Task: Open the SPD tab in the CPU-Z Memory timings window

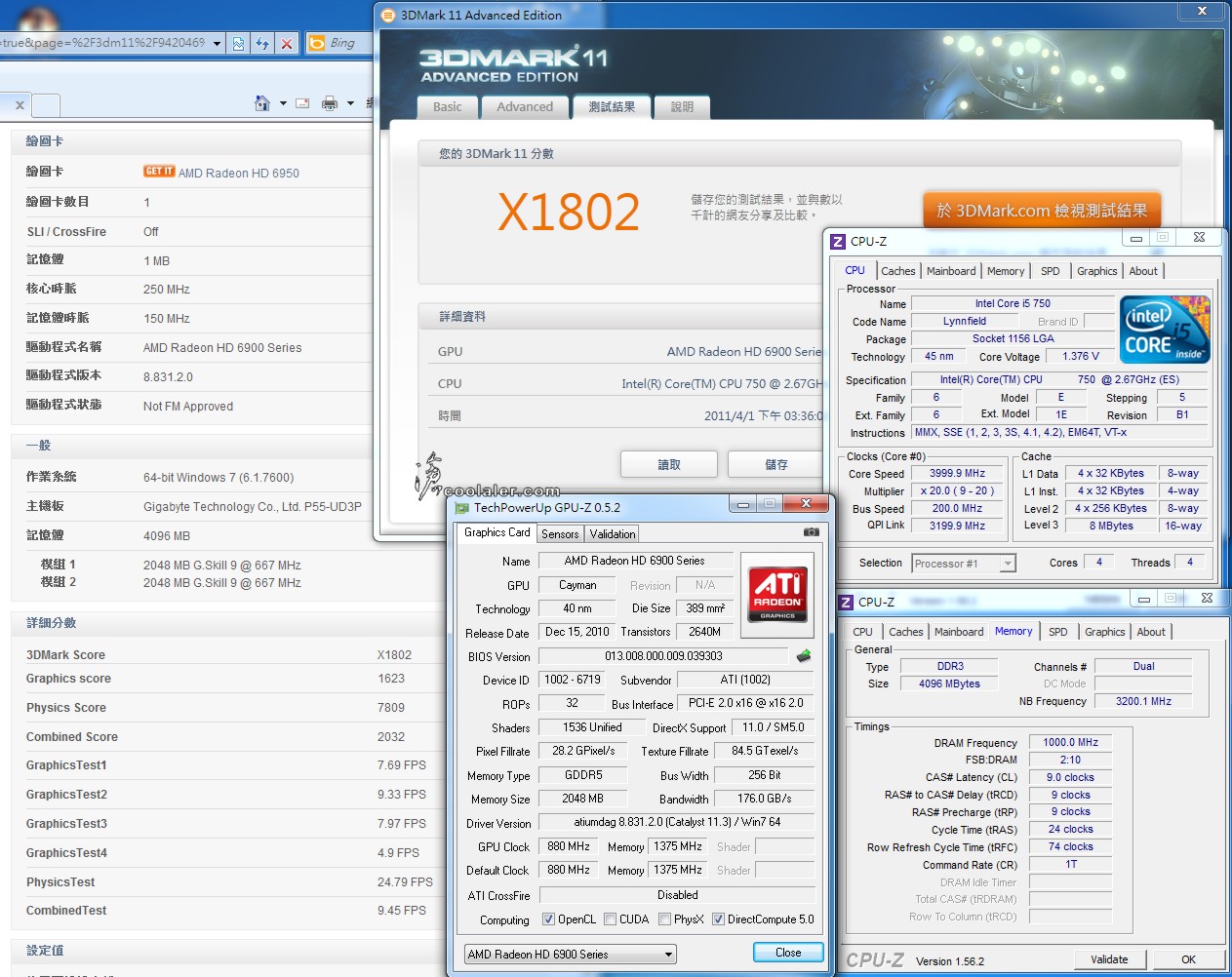Action: pyautogui.click(x=1058, y=632)
